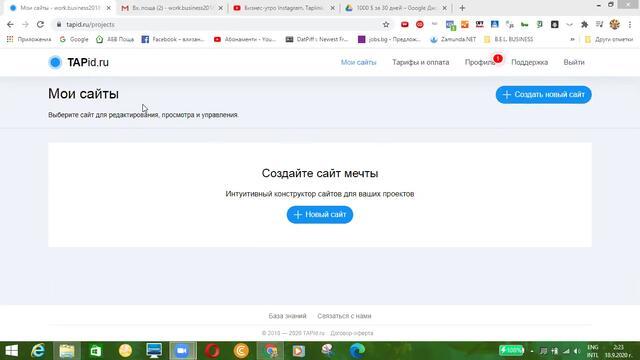Screen dimensions: 640x360
Task: Open the База знаний footer link
Action: point(287,316)
